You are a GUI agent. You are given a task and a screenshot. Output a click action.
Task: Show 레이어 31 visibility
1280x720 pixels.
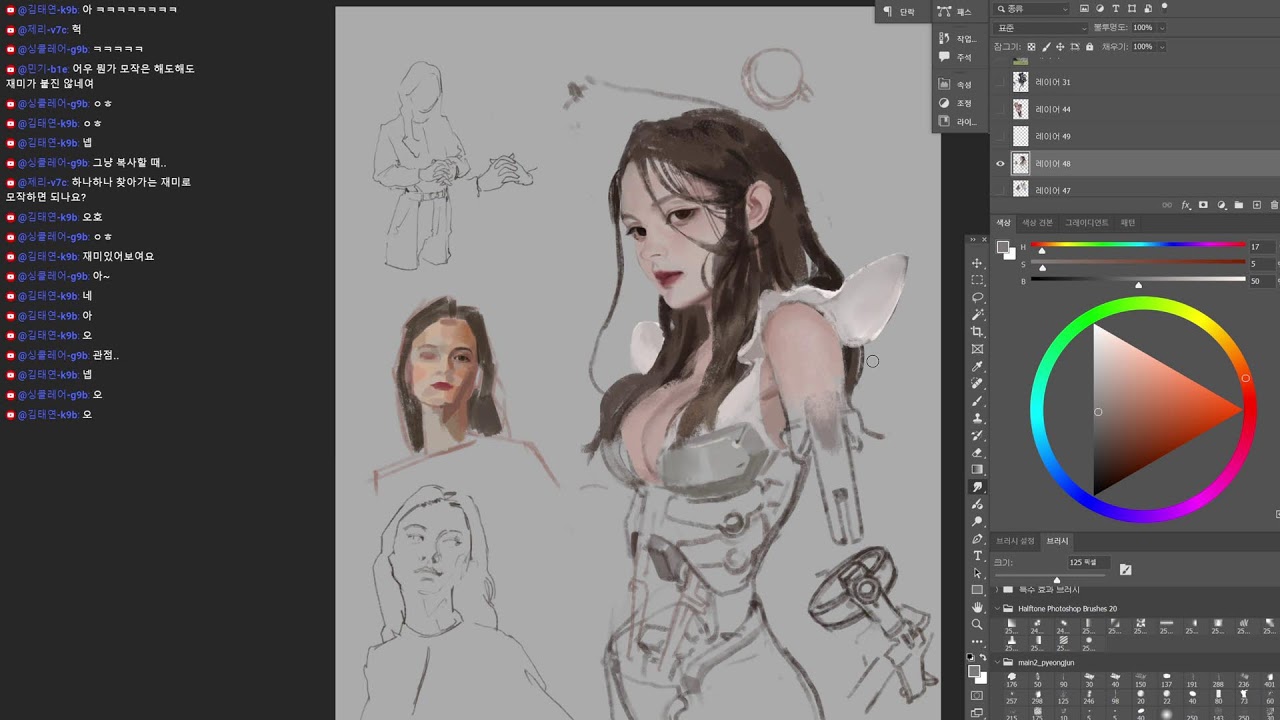pos(1000,82)
